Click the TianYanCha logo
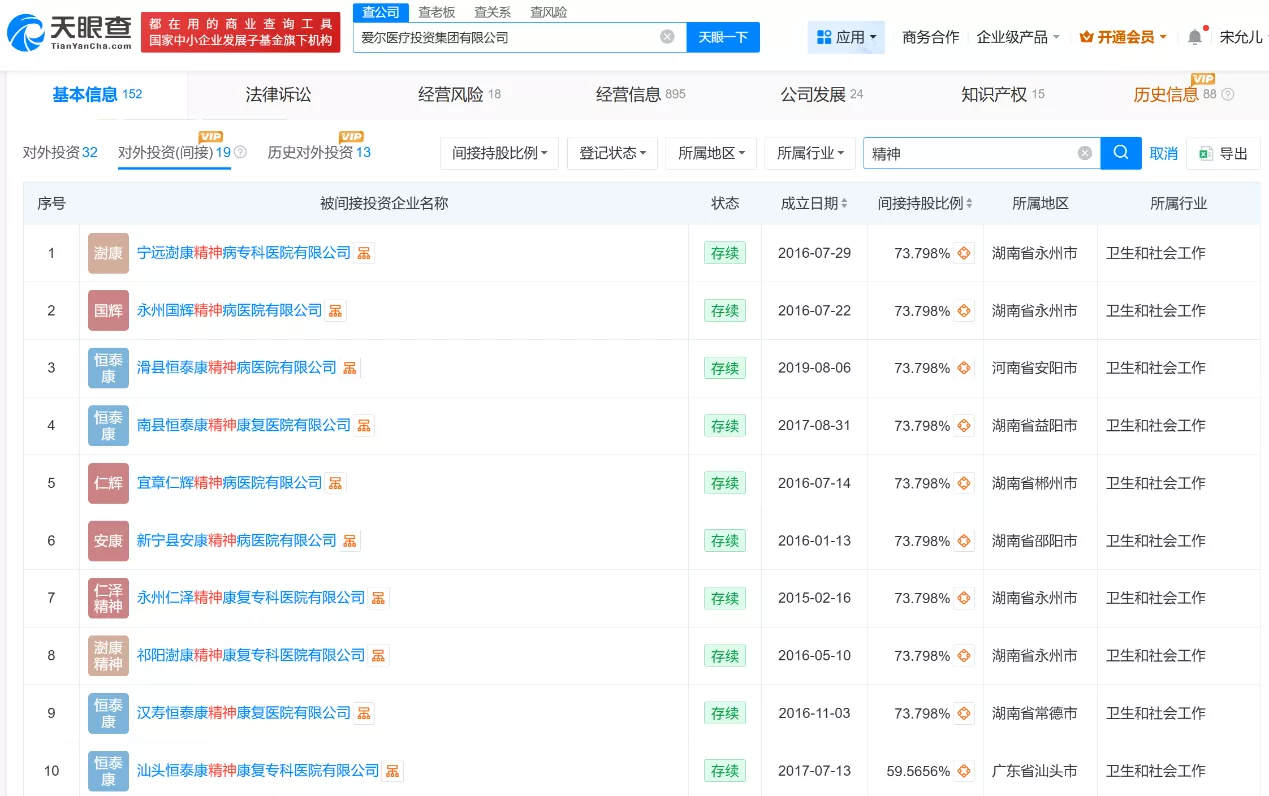The height and width of the screenshot is (796, 1269). click(68, 33)
